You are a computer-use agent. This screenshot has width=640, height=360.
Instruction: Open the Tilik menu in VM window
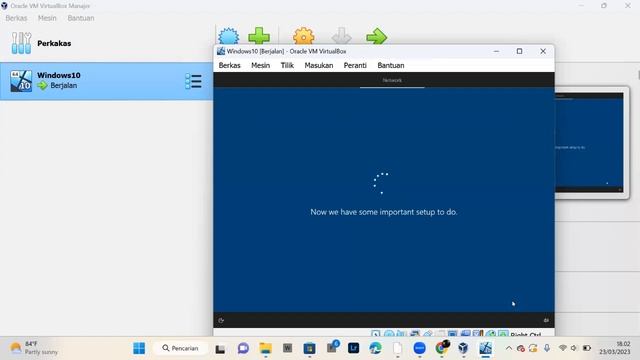[287, 65]
